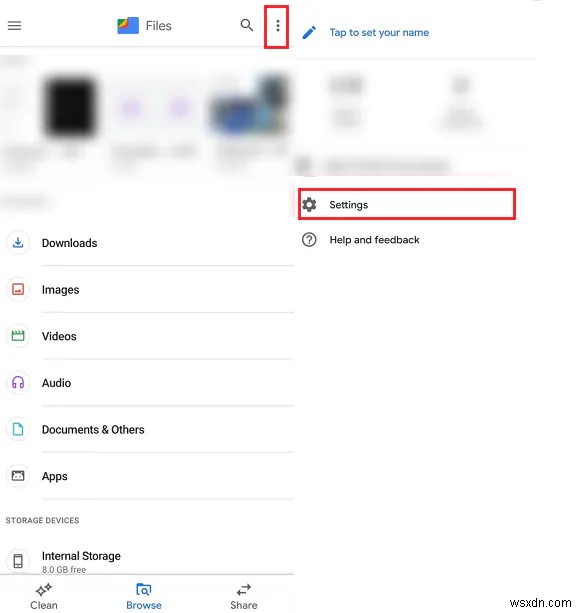
Task: Open the Images category
Action: click(147, 289)
